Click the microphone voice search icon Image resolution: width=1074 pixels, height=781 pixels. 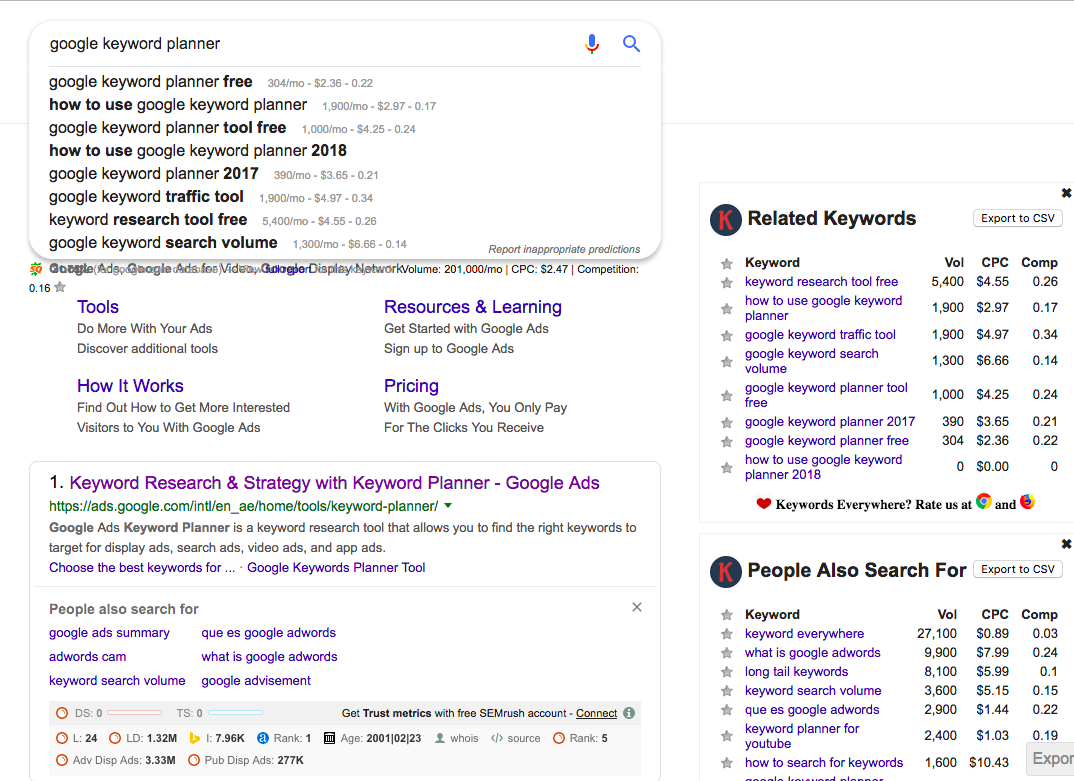(592, 44)
